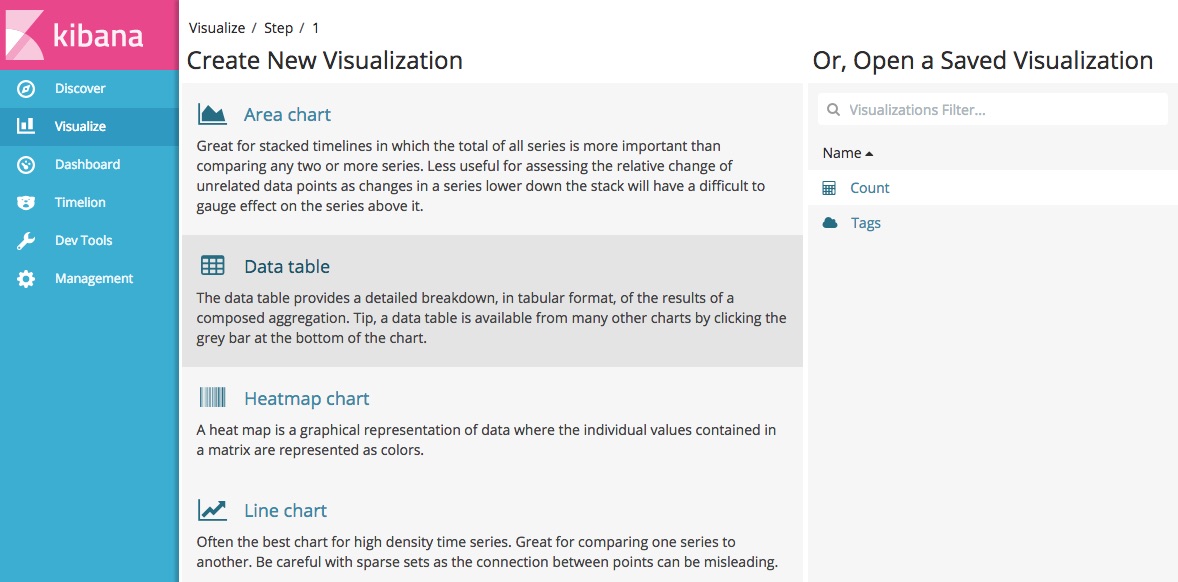The width and height of the screenshot is (1178, 582).
Task: Open Dev Tools via wrench icon
Action: click(x=26, y=241)
